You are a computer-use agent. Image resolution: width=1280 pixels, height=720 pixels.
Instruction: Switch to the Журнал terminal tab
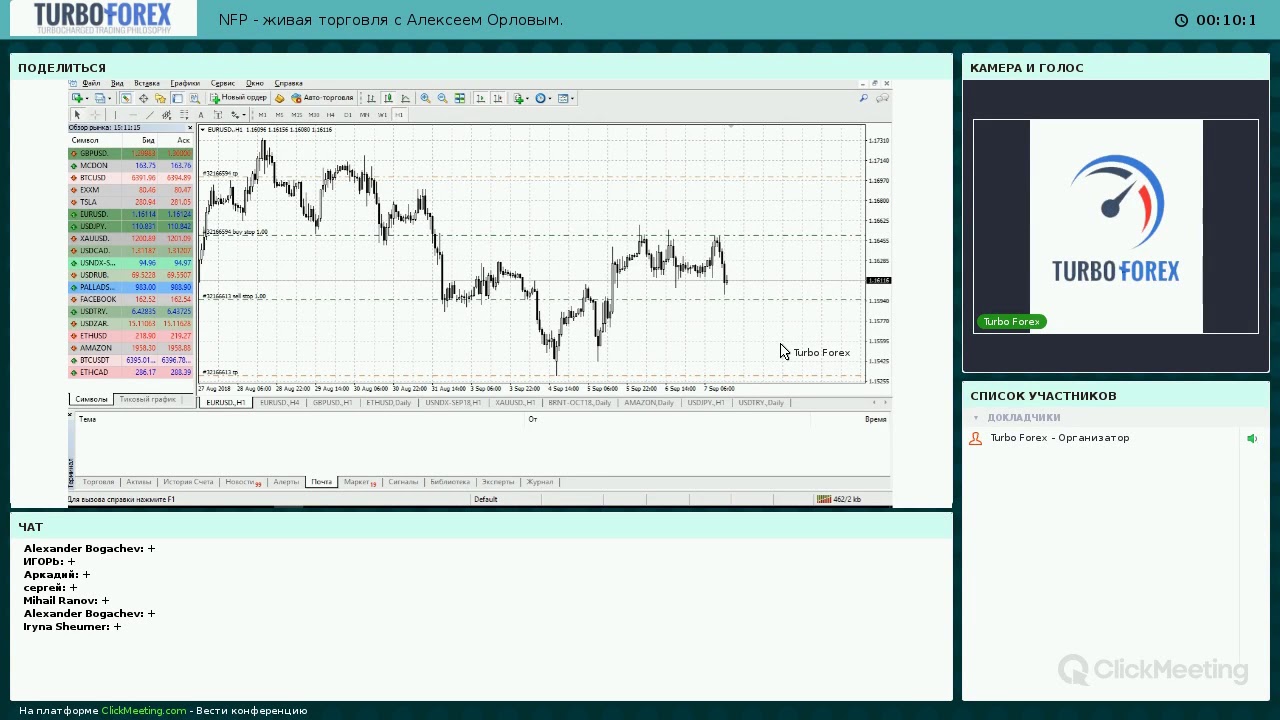(540, 482)
